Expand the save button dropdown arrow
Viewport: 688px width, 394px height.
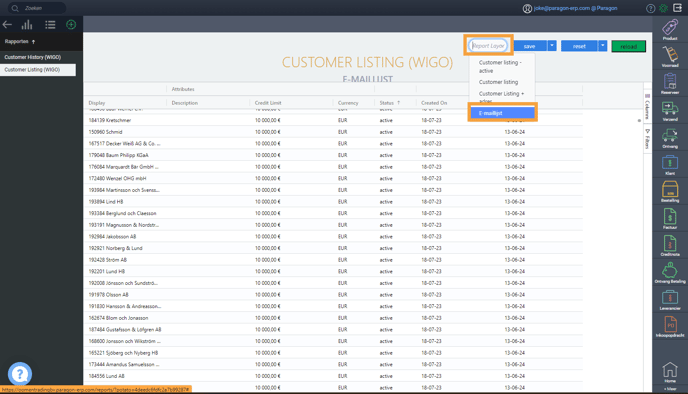(552, 46)
